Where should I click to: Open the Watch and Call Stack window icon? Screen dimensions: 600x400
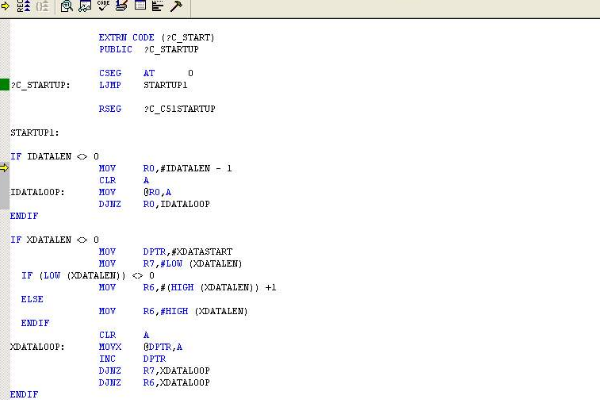point(84,6)
